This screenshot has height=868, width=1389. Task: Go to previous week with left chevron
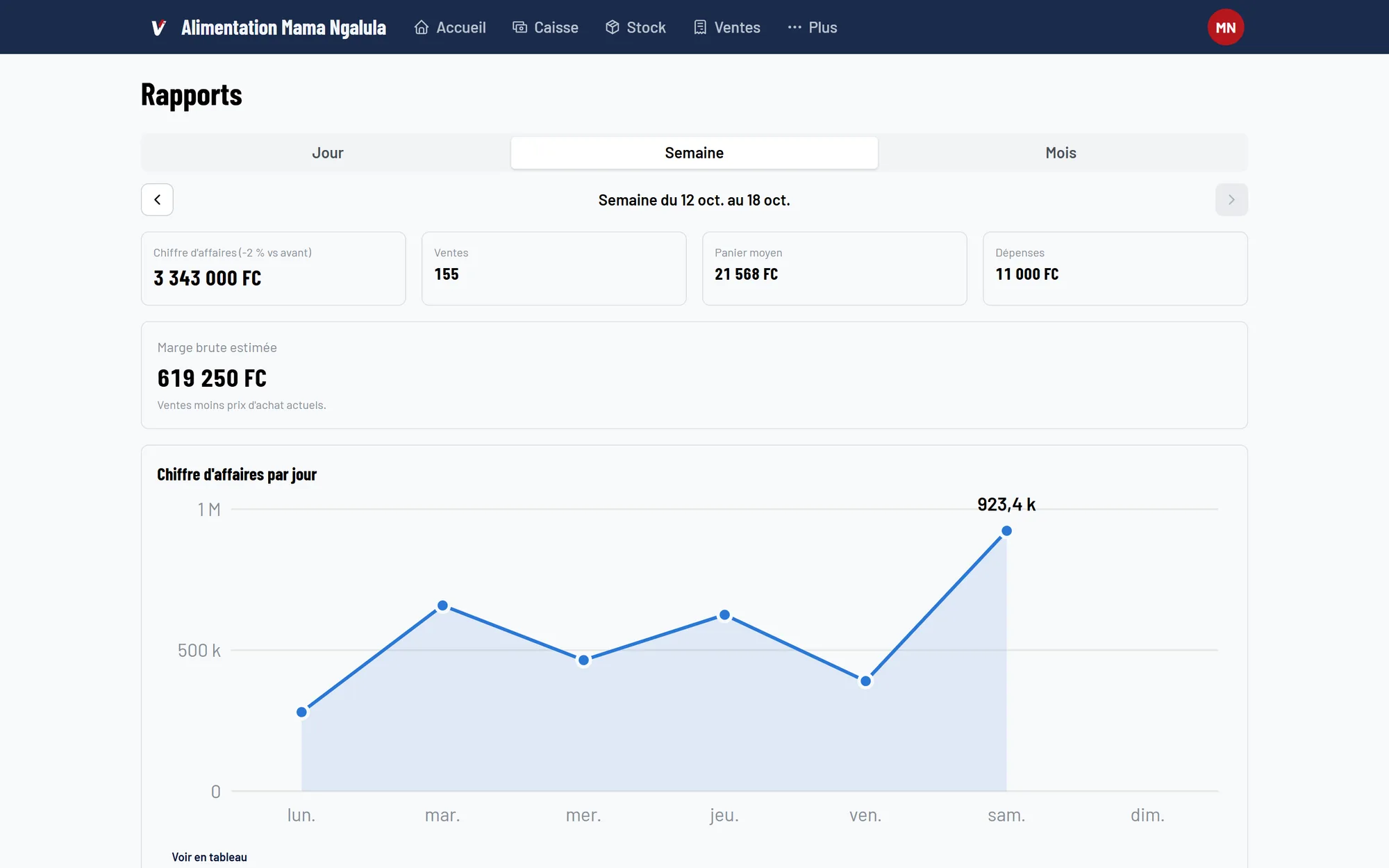157,200
